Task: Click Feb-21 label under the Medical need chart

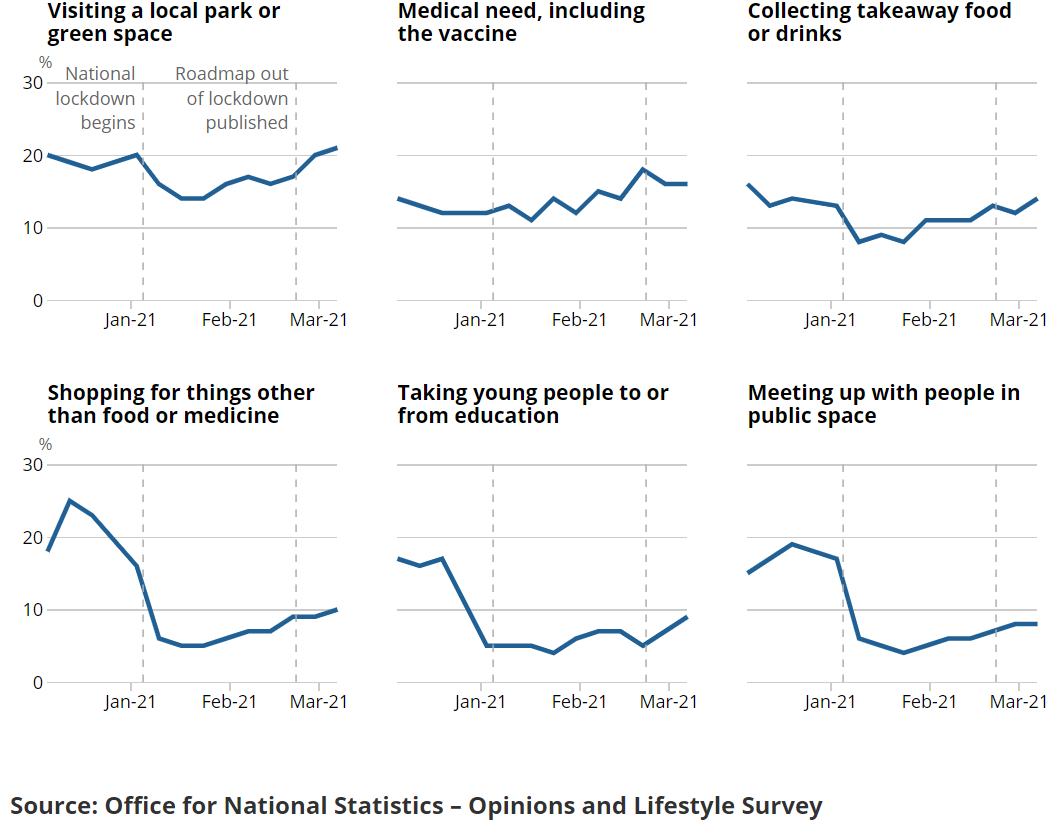Action: 579,320
